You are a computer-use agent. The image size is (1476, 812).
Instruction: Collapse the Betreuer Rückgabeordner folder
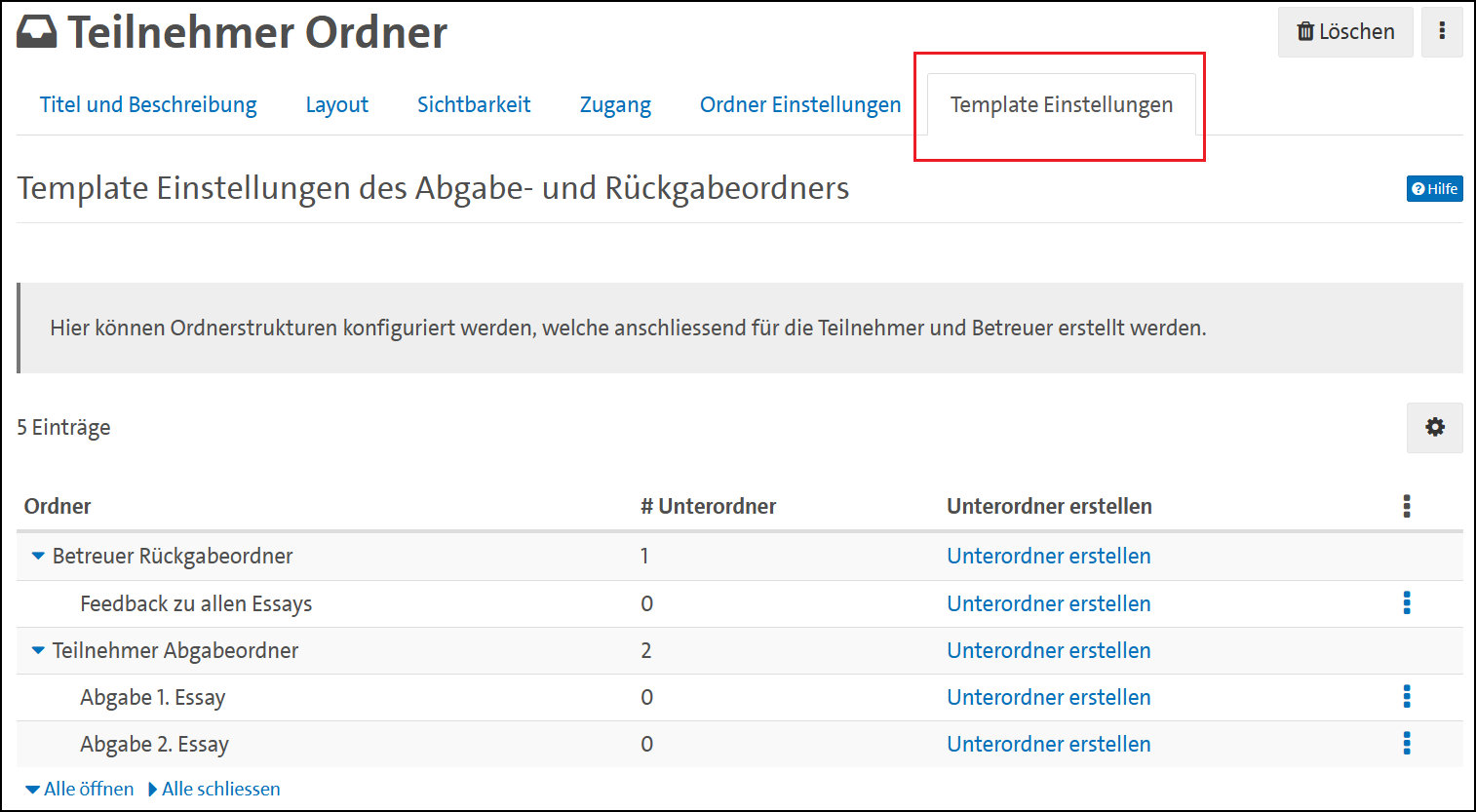click(x=39, y=556)
